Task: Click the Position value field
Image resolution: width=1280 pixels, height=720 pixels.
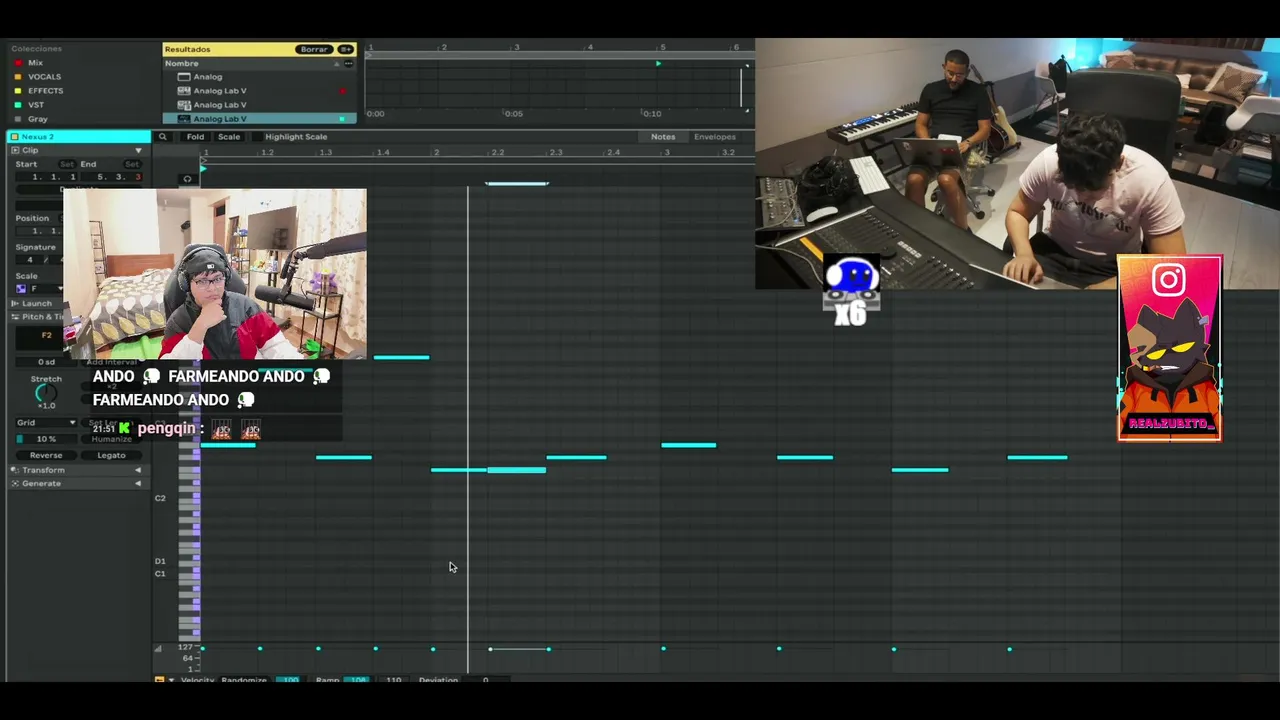Action: click(38, 231)
